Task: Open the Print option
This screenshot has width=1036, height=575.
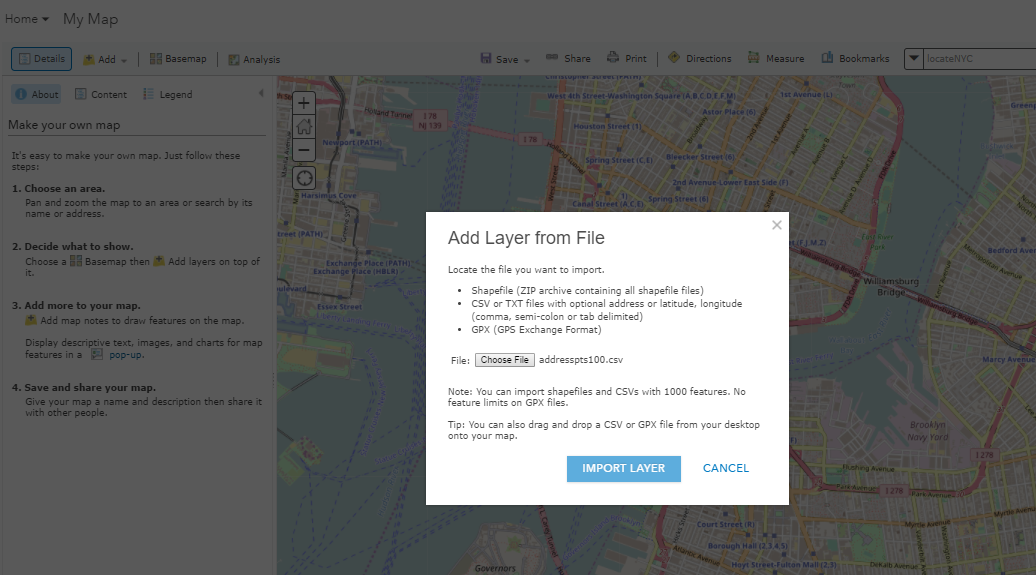Action: click(x=626, y=59)
